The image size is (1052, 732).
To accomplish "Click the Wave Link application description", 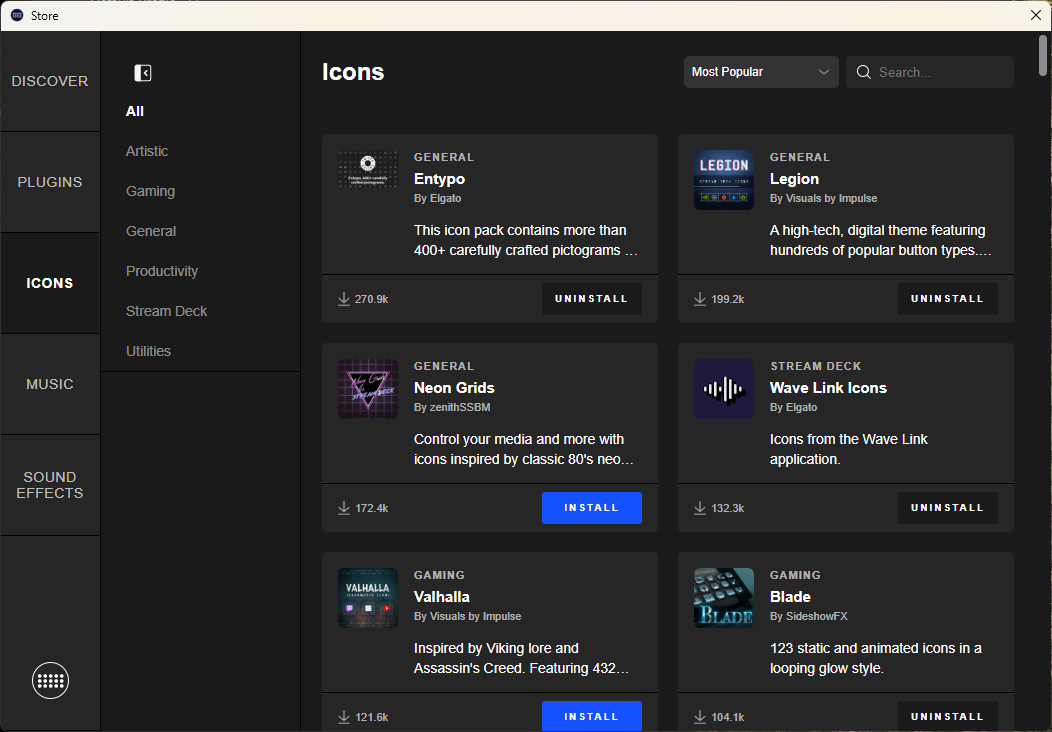I will [849, 450].
